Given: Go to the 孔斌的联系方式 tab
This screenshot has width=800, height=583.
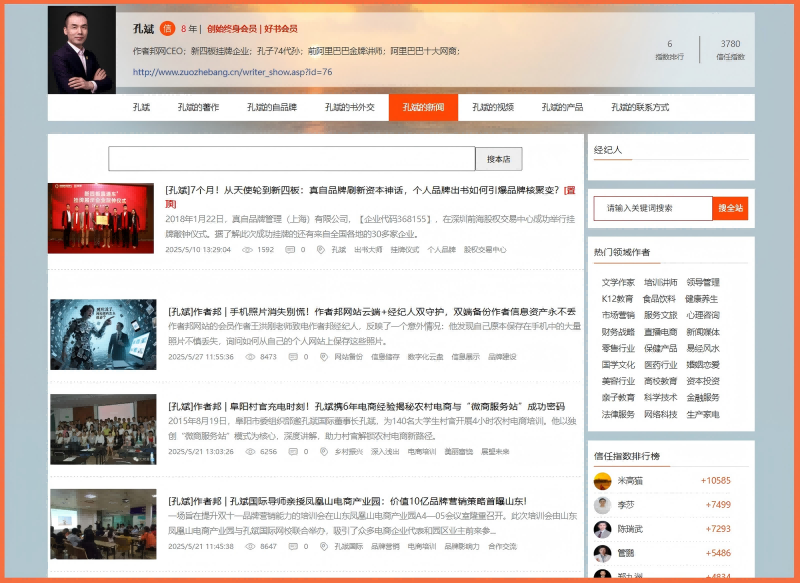Looking at the screenshot, I should tap(640, 107).
